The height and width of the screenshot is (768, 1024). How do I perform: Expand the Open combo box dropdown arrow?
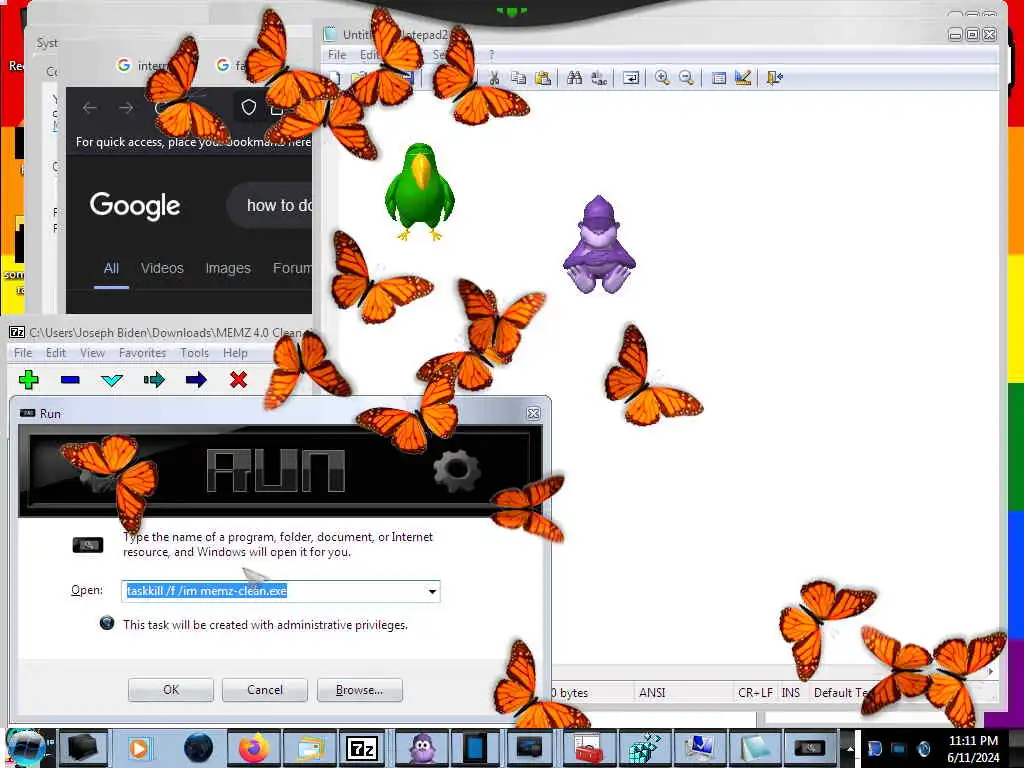point(432,591)
